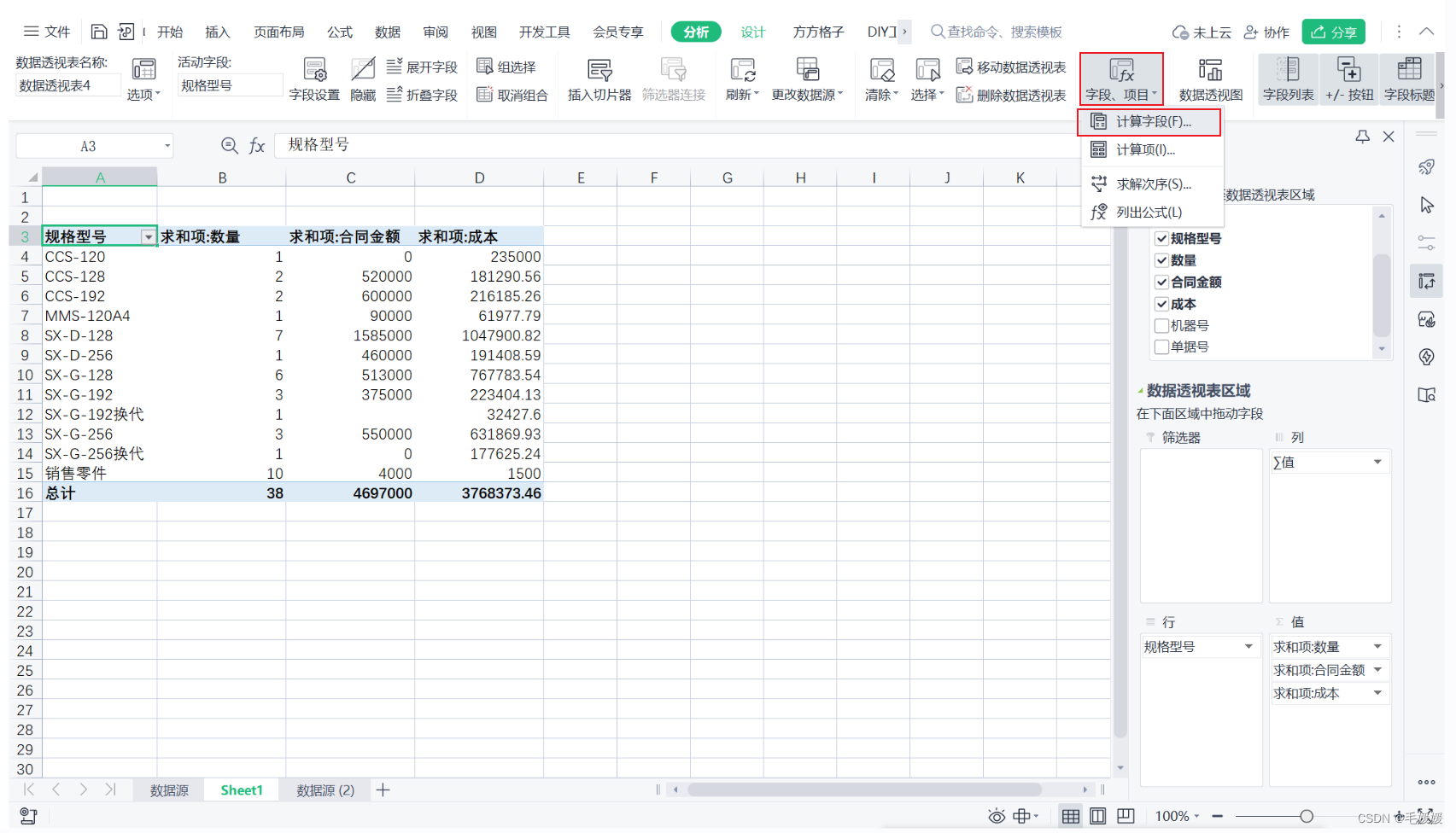
Task: Open the name box dropdown arrow
Action: [x=167, y=146]
